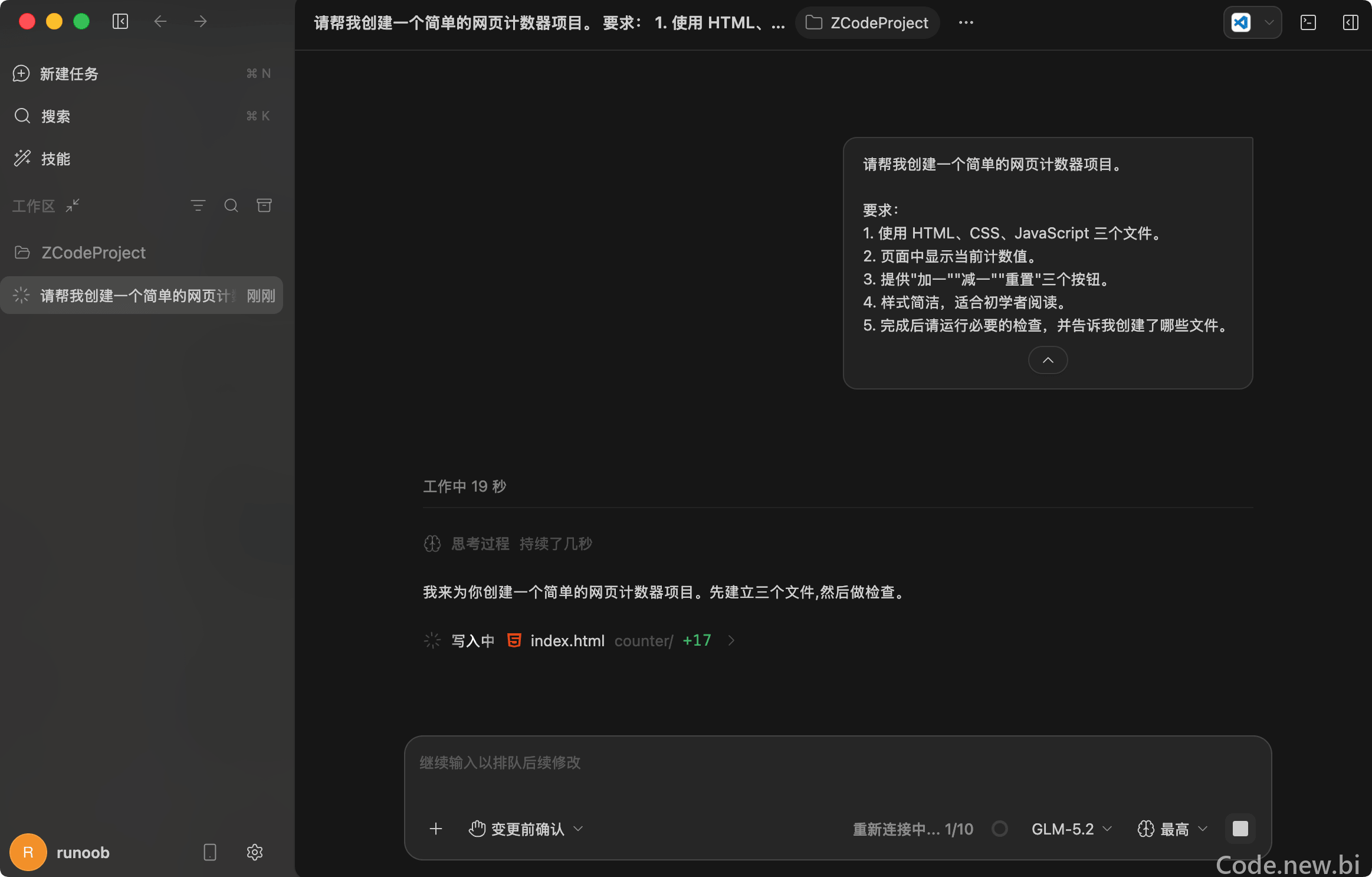The height and width of the screenshot is (877, 1372).
Task: Open settings gear icon
Action: [x=255, y=852]
